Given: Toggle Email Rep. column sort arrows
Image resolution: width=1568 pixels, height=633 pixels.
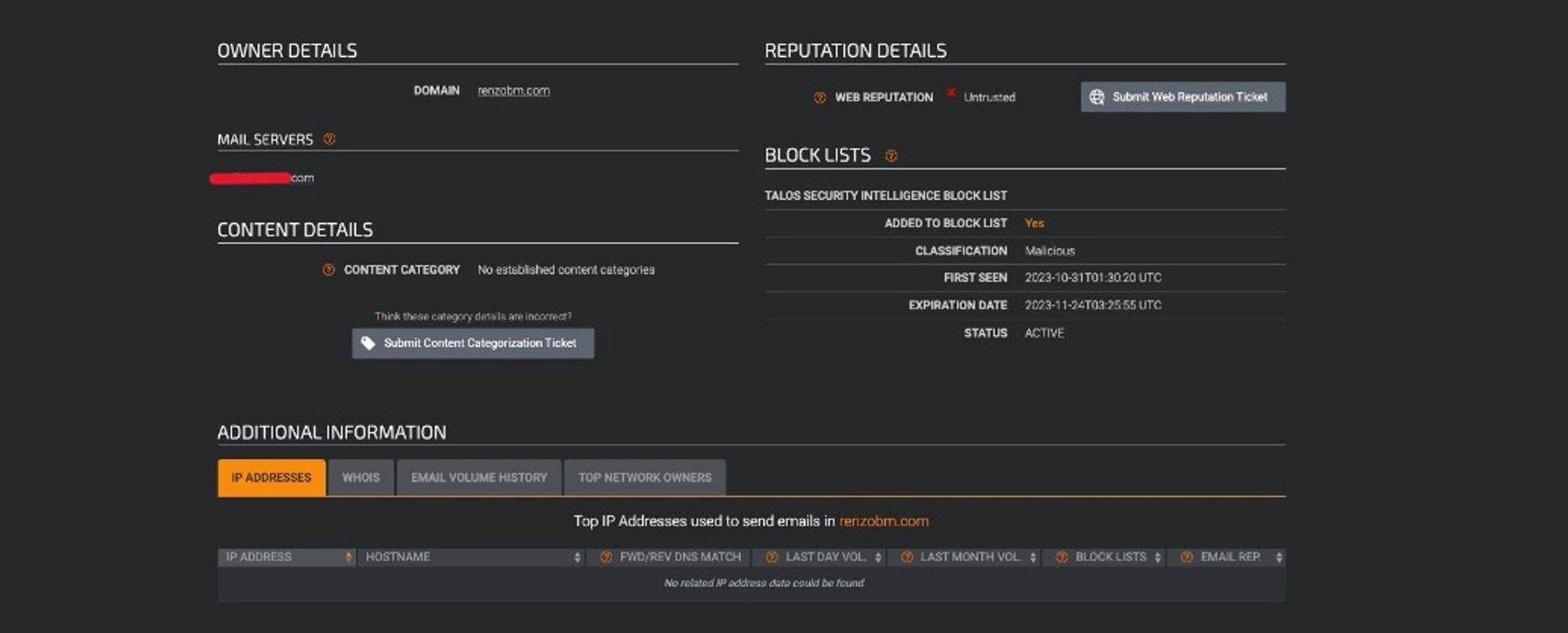Looking at the screenshot, I should (x=1278, y=558).
